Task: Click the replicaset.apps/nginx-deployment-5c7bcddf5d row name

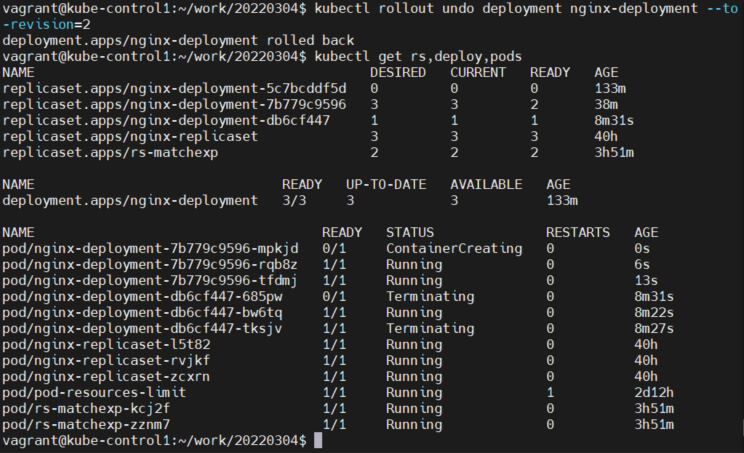Action: click(174, 89)
